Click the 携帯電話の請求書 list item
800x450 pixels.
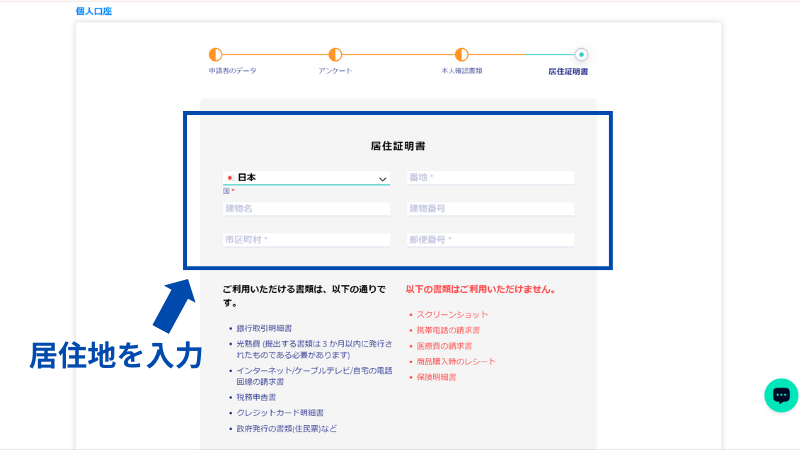(448, 330)
